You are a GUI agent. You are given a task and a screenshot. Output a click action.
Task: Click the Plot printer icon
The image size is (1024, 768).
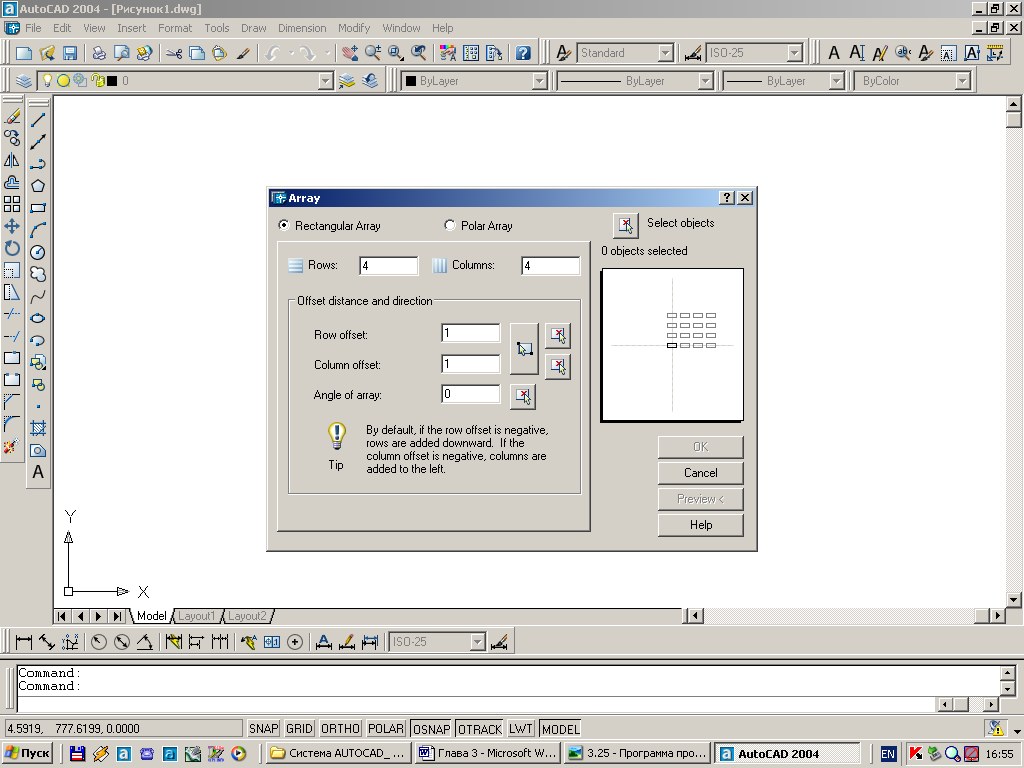click(x=99, y=54)
